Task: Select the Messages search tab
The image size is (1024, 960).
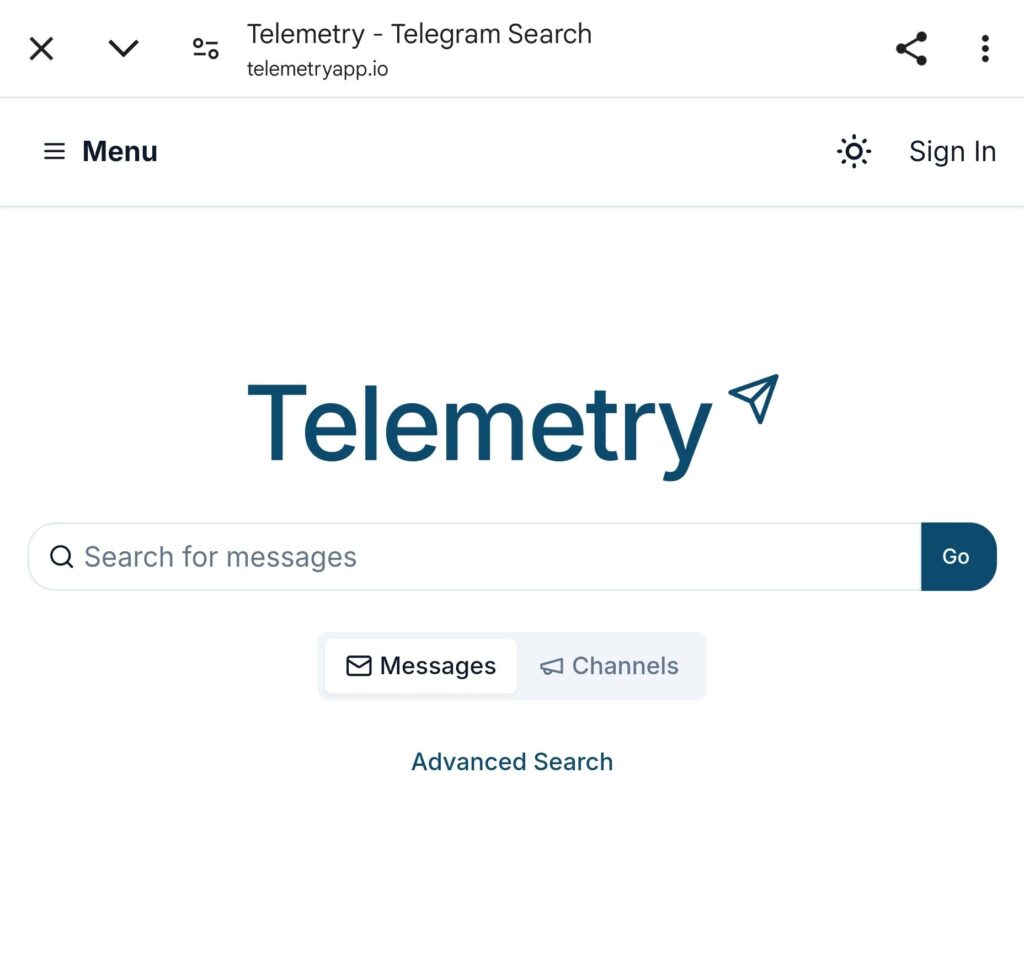Action: pyautogui.click(x=421, y=666)
